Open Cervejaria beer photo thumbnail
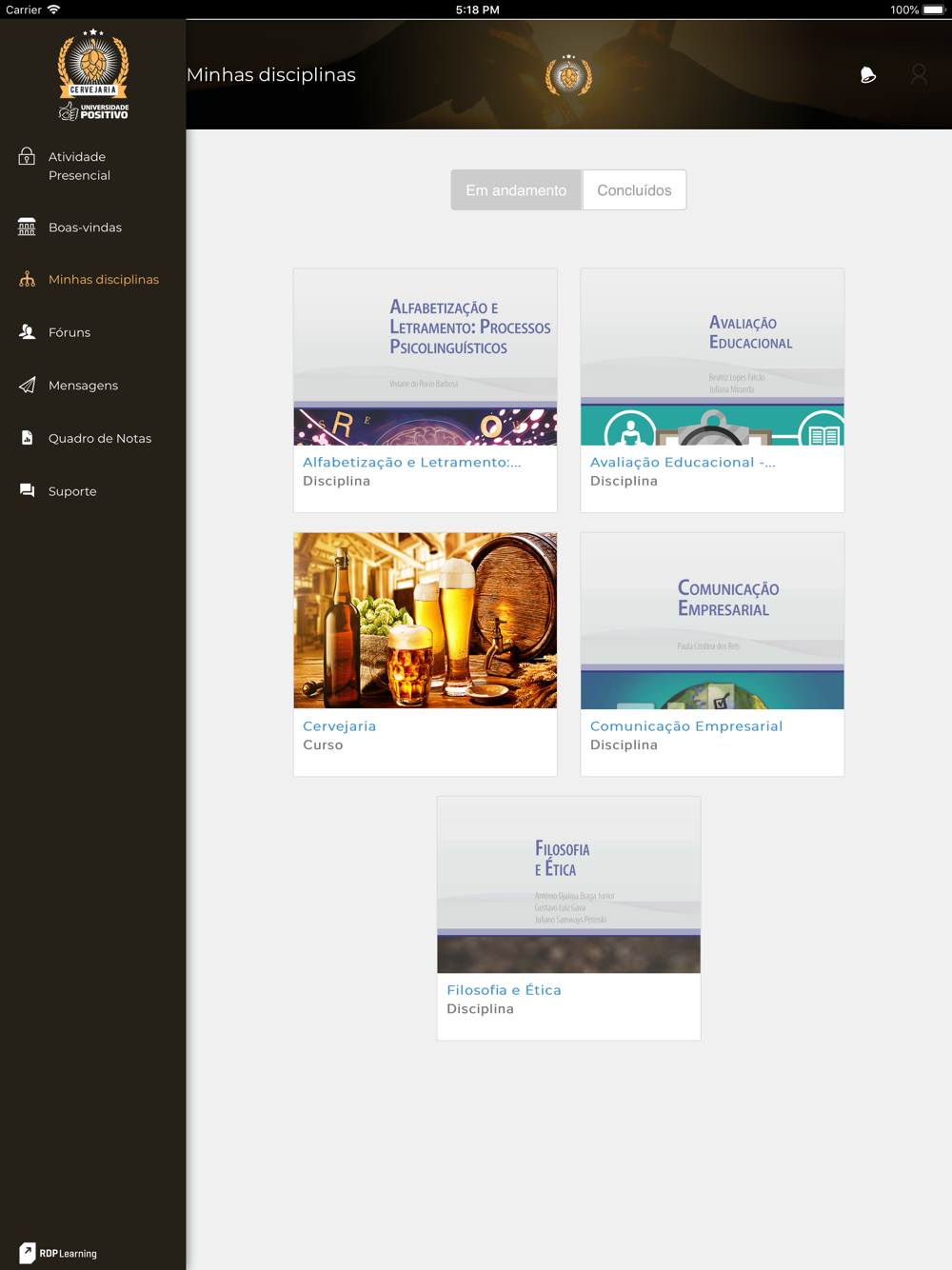 pos(426,621)
